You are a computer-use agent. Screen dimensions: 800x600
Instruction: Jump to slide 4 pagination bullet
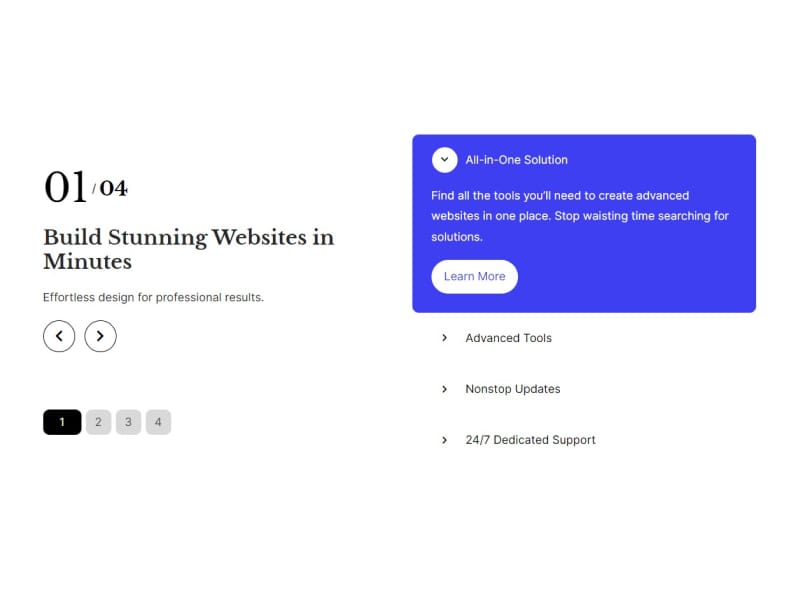point(158,422)
